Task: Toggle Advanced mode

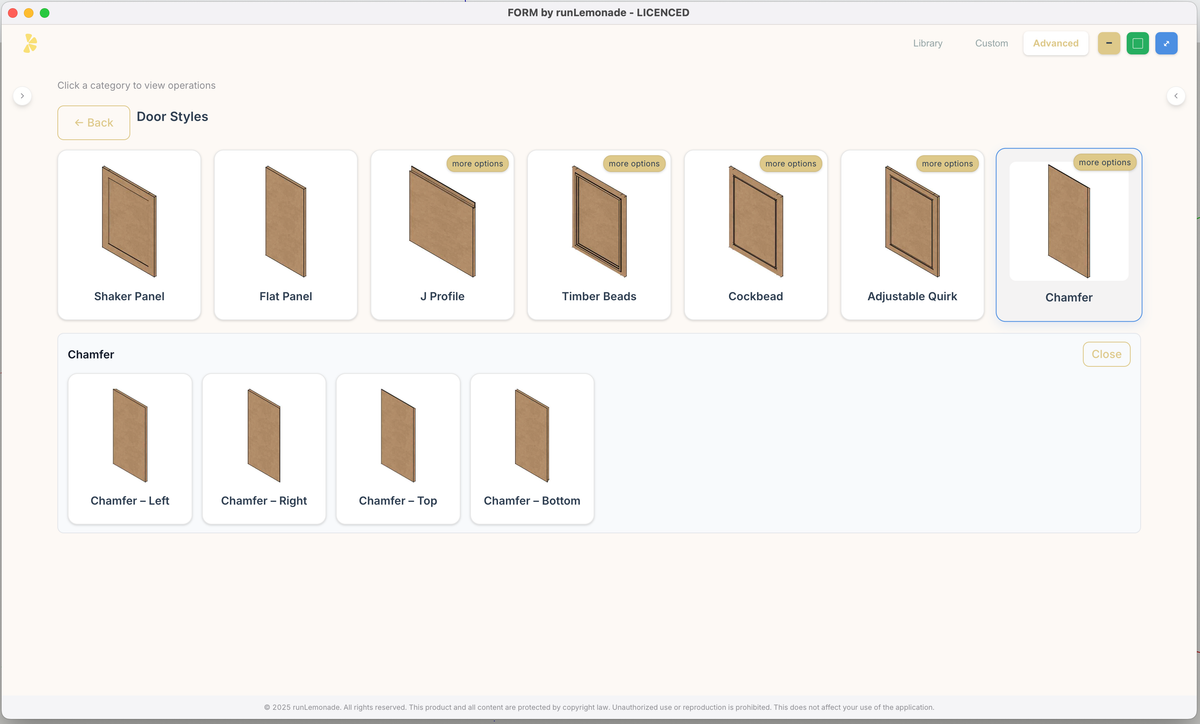Action: click(x=1055, y=43)
